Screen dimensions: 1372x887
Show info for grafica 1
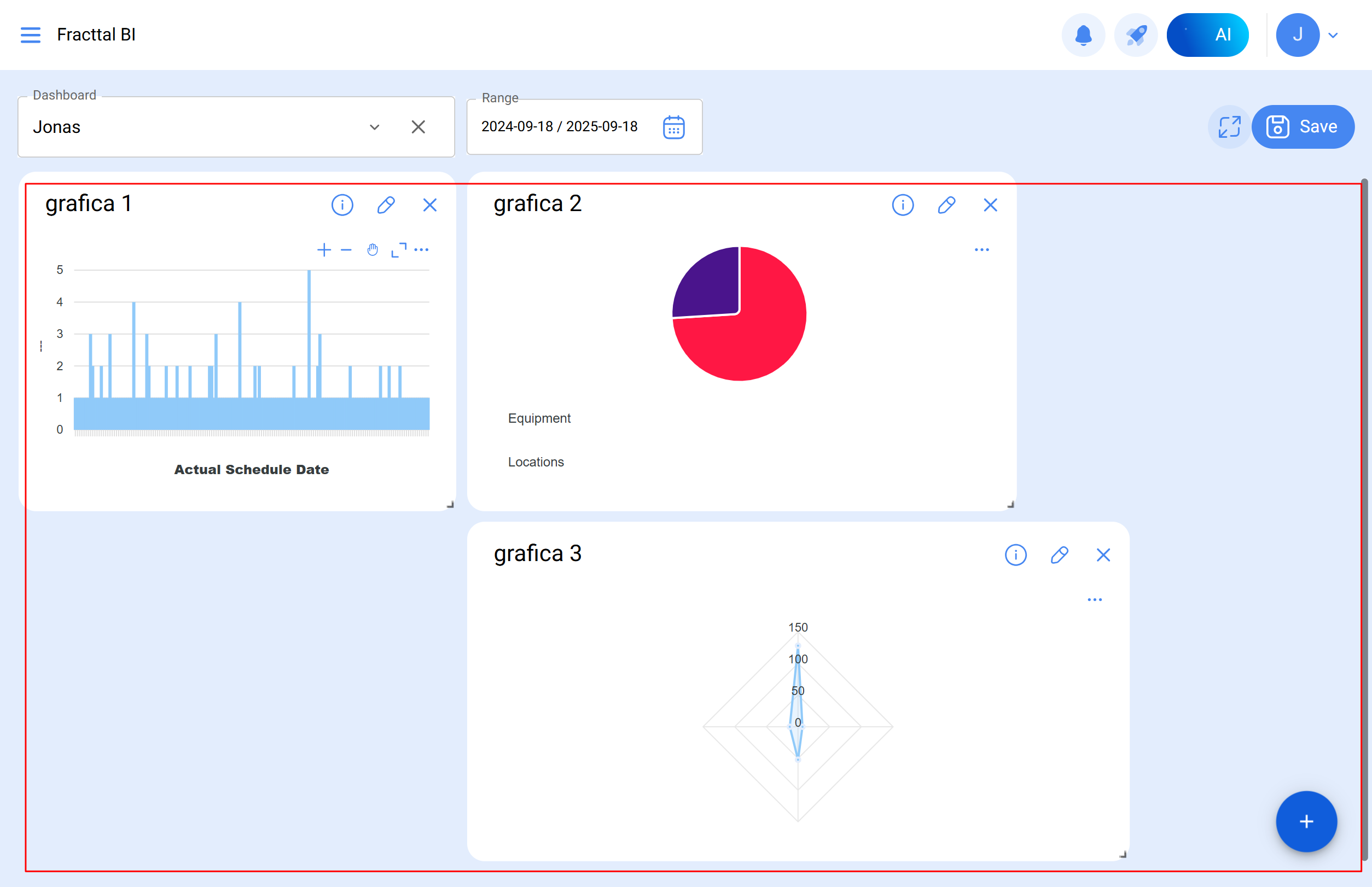tap(342, 205)
